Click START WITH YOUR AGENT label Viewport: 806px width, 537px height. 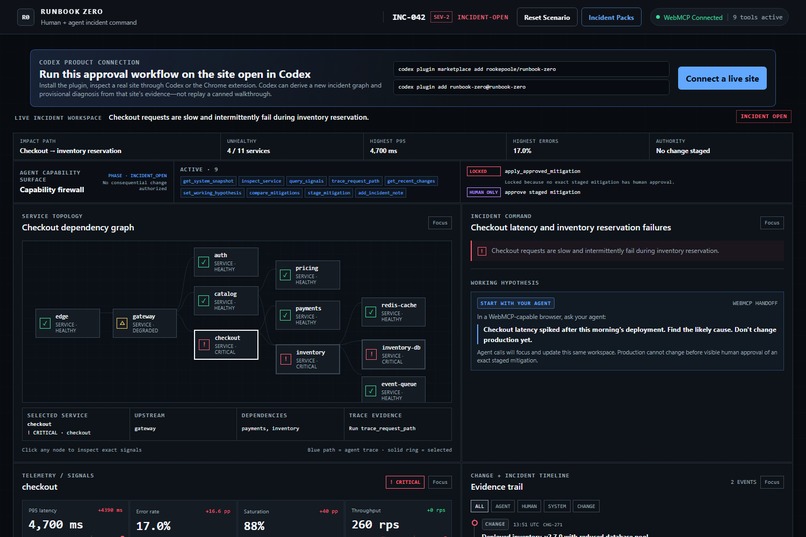[516, 303]
